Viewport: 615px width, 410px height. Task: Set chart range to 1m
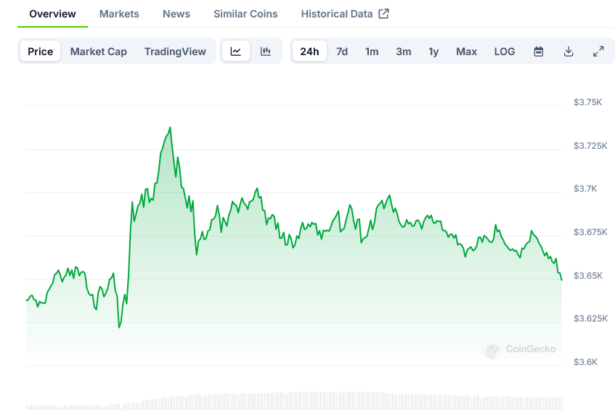[x=371, y=51]
